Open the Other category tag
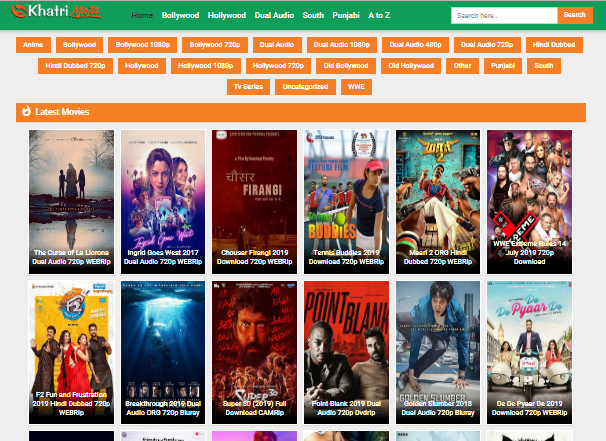Image resolution: width=606 pixels, height=441 pixels. 463,66
